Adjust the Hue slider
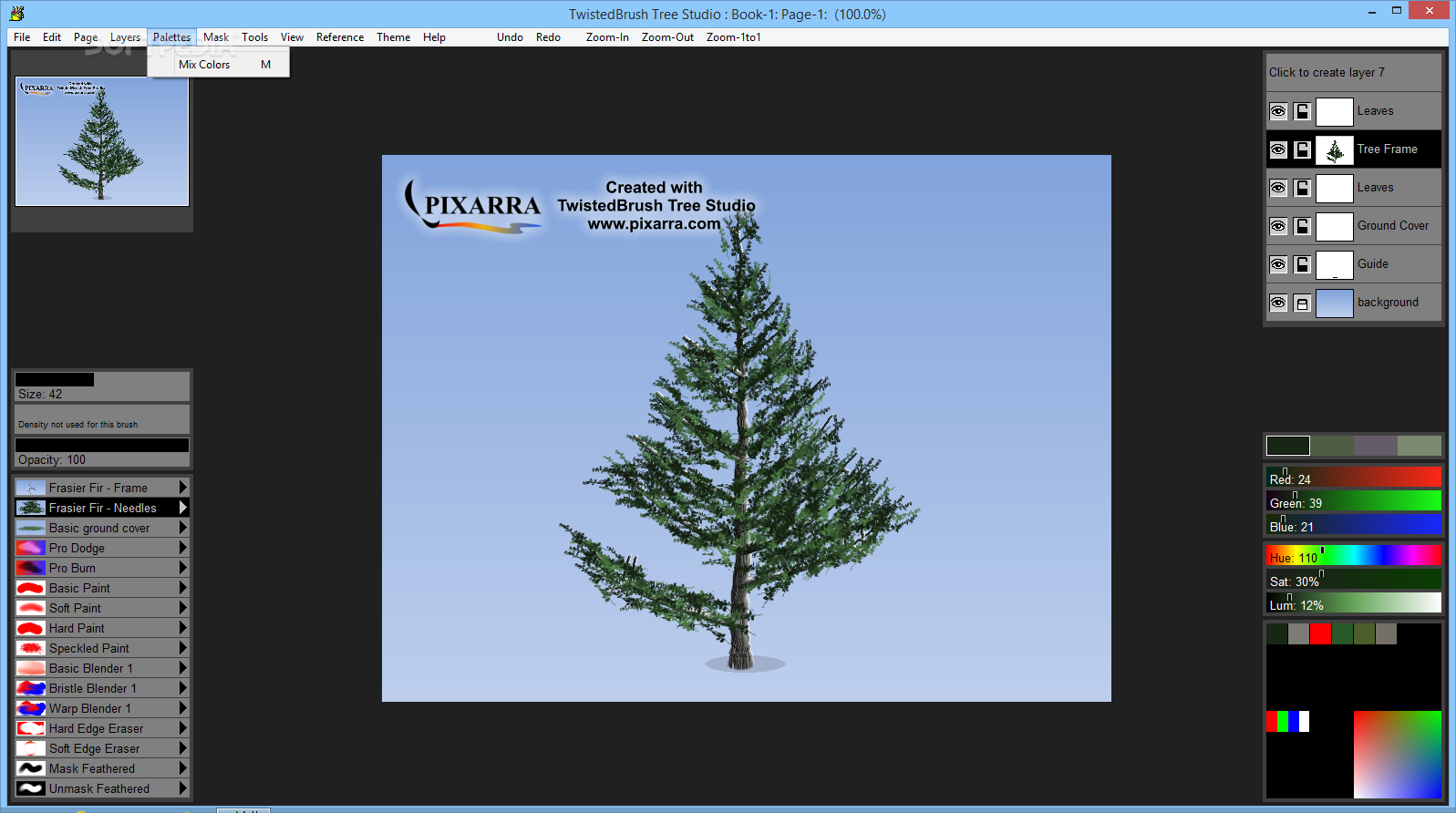Viewport: 1456px width, 813px height. click(x=1354, y=555)
